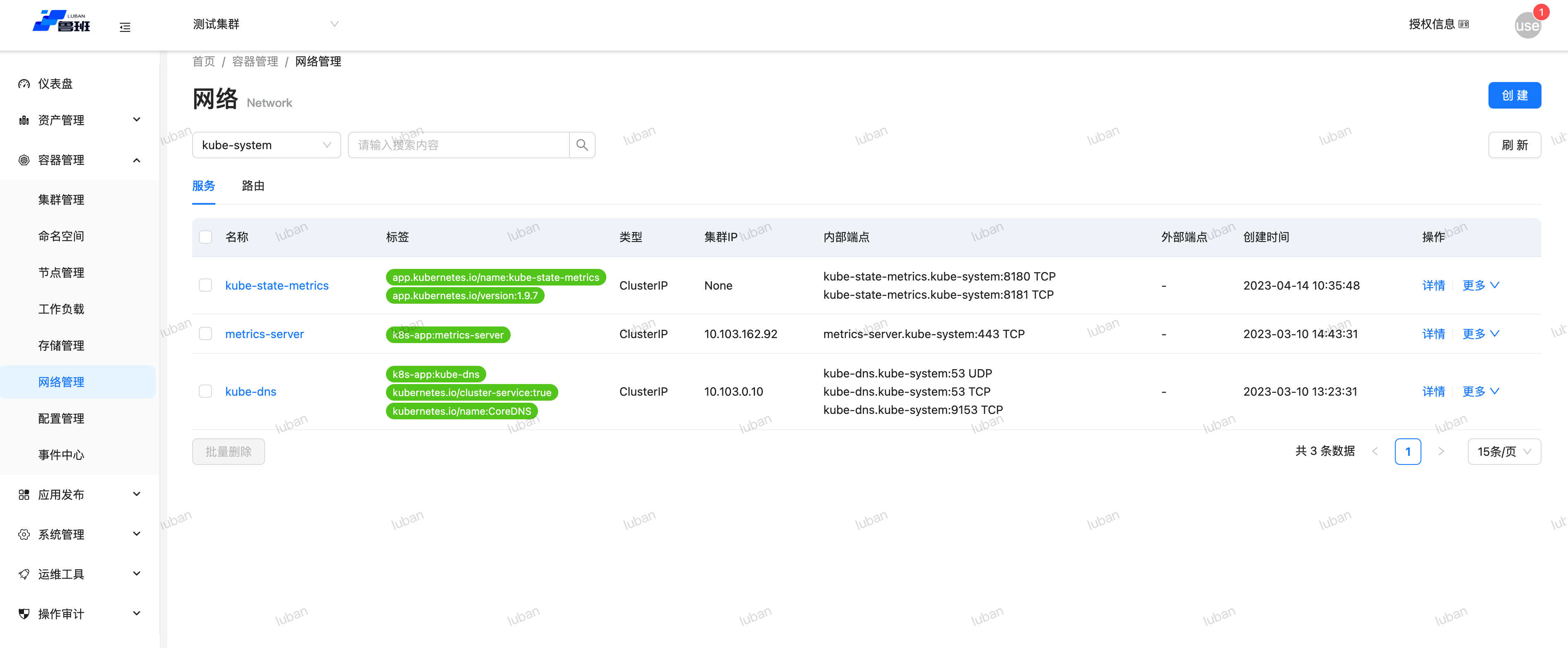Screen dimensions: 1568x648
Task: Click the 授权信息 license icon
Action: [x=1464, y=24]
